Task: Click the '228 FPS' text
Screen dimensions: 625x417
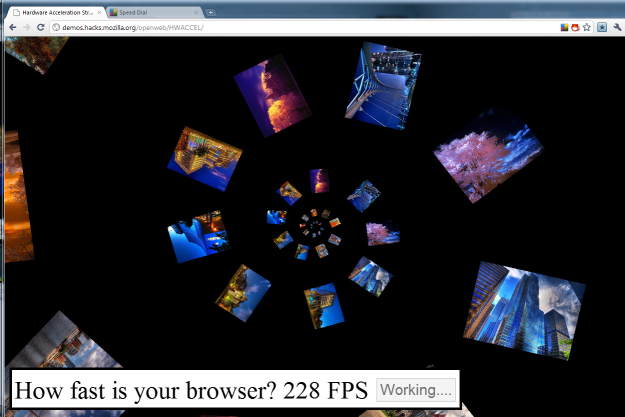Action: pyautogui.click(x=325, y=390)
